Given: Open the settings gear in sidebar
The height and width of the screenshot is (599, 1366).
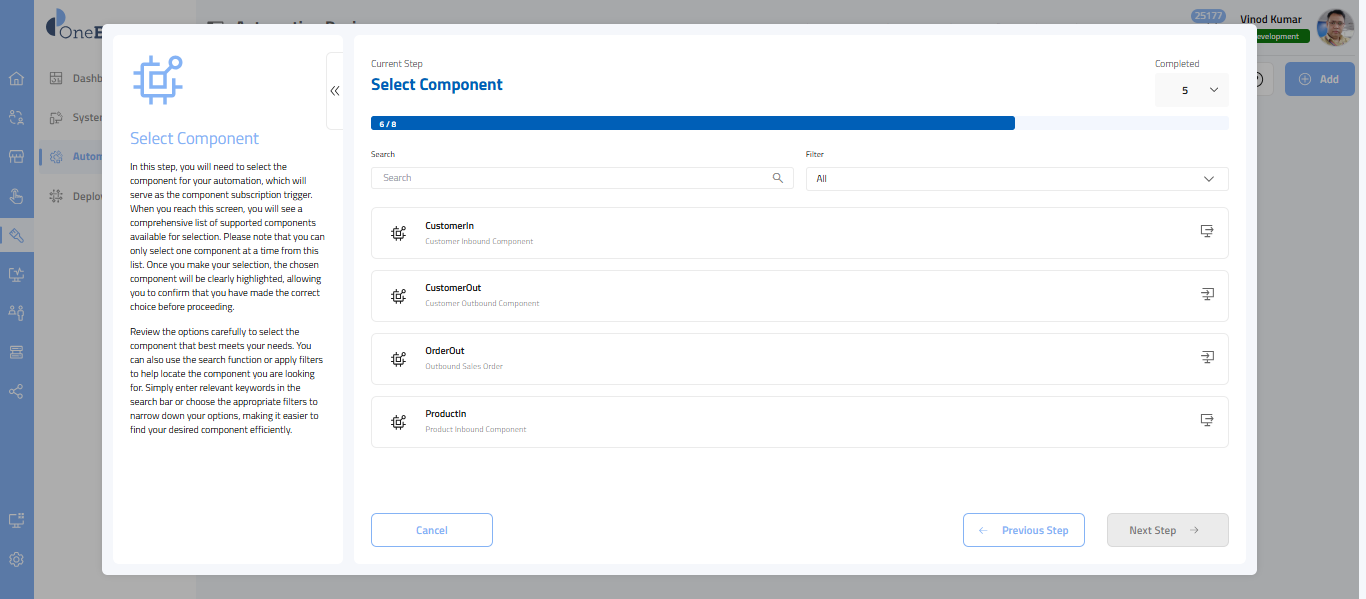Looking at the screenshot, I should [16, 560].
